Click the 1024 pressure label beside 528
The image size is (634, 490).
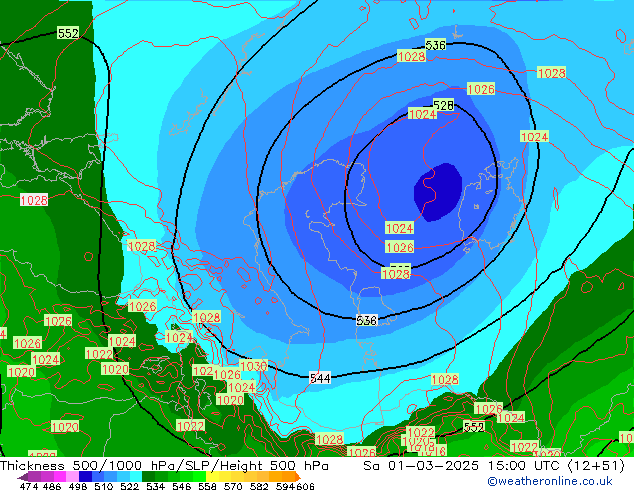(423, 114)
